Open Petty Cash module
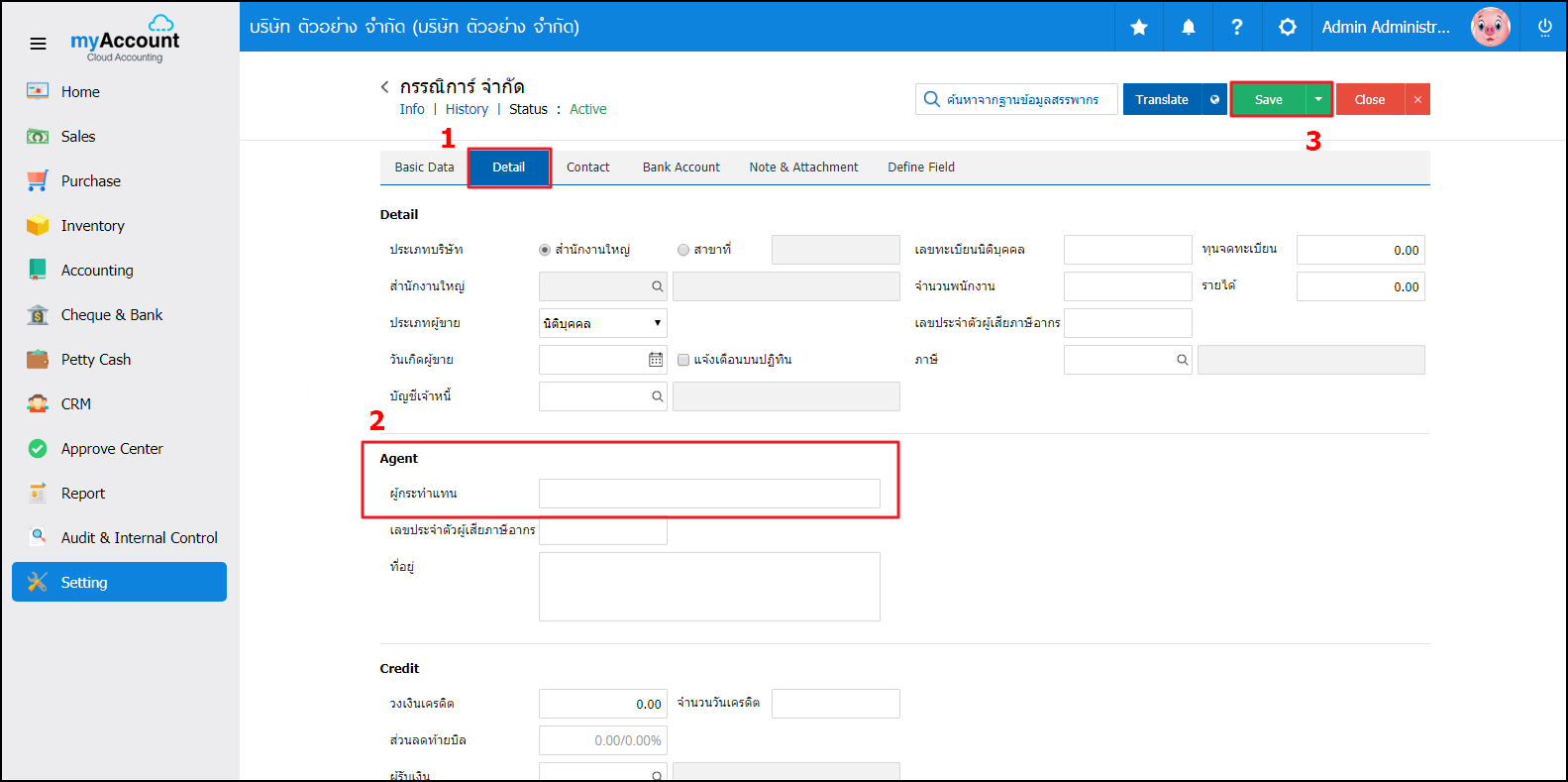The image size is (1568, 782). [x=95, y=359]
